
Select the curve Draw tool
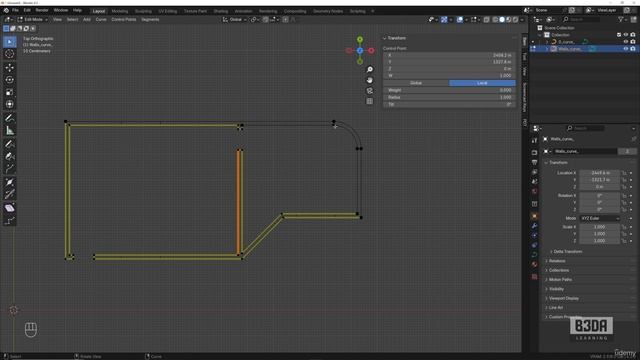[x=9, y=144]
